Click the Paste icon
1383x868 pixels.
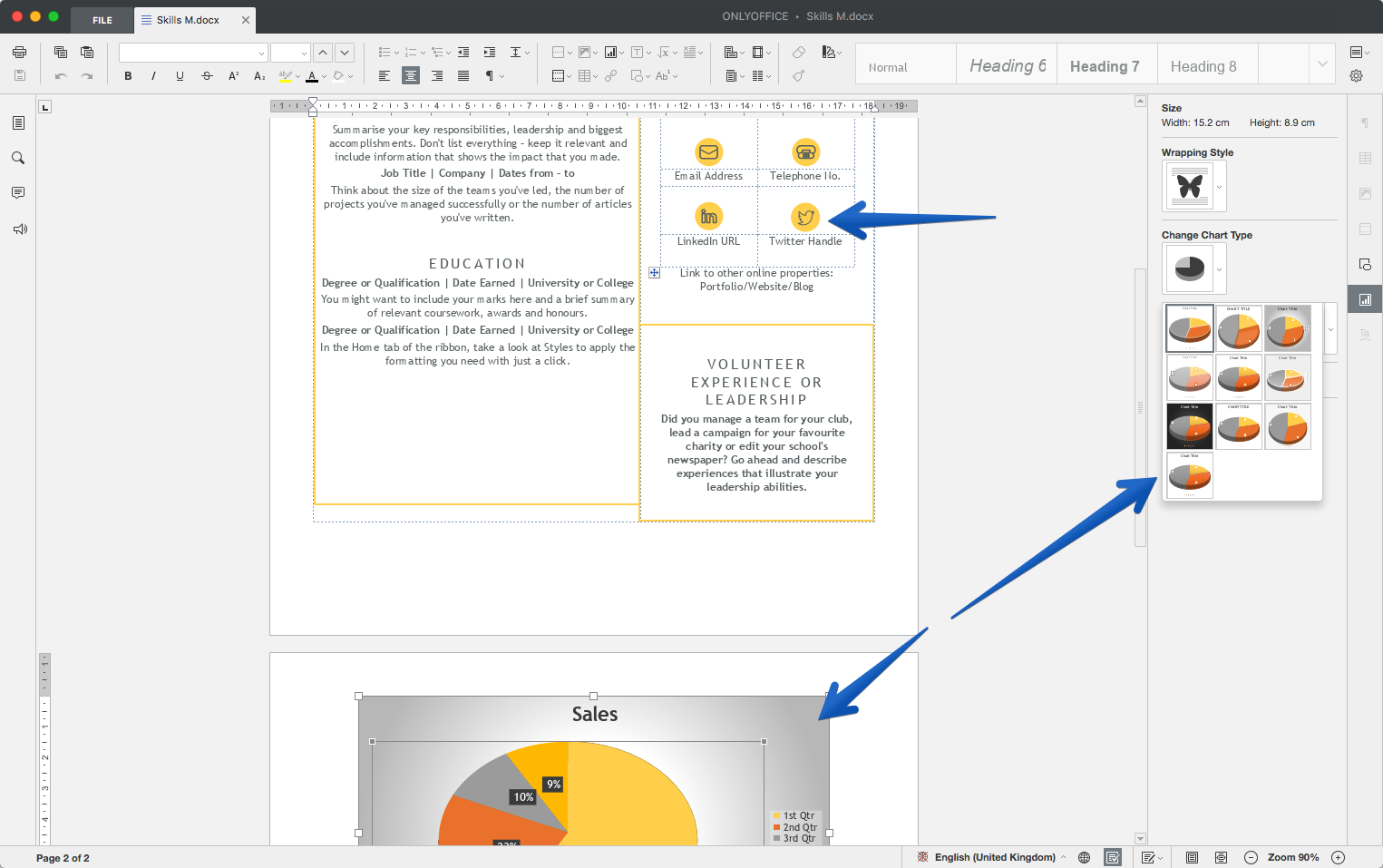[87, 53]
